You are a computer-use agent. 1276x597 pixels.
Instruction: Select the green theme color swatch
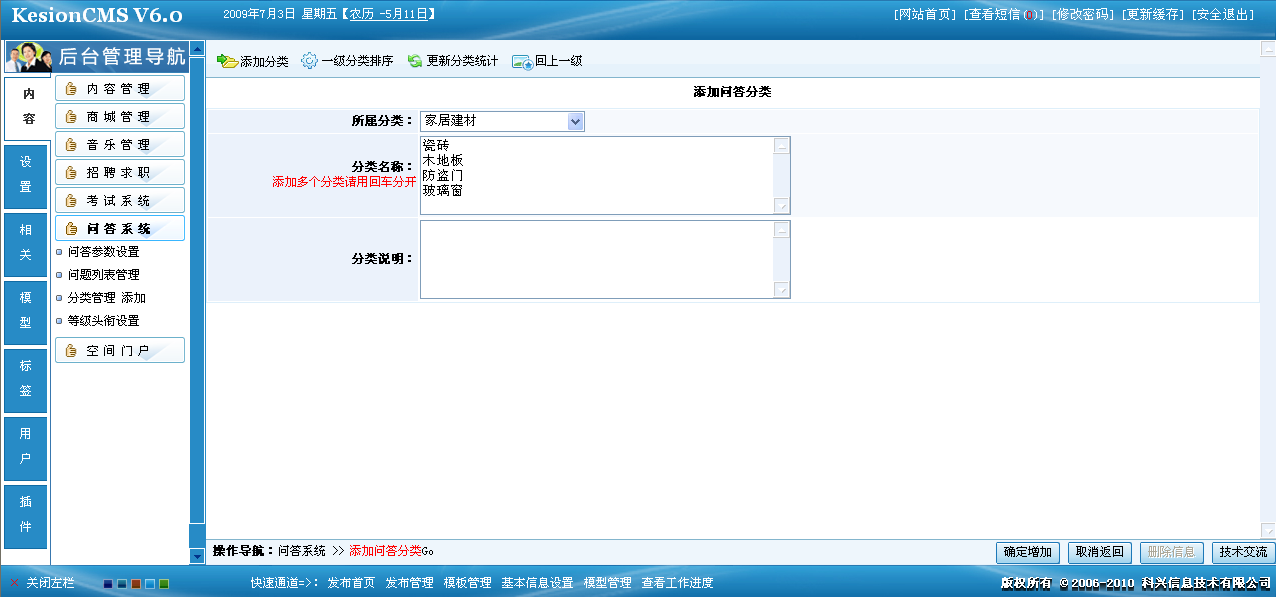164,584
